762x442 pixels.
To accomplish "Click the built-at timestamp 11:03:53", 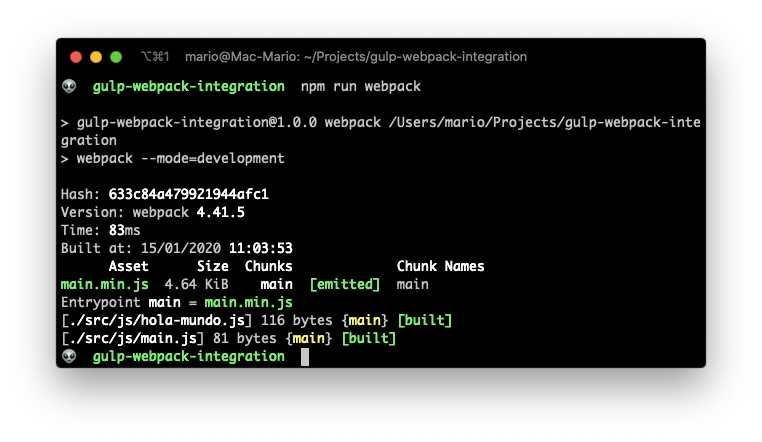I will (x=260, y=248).
